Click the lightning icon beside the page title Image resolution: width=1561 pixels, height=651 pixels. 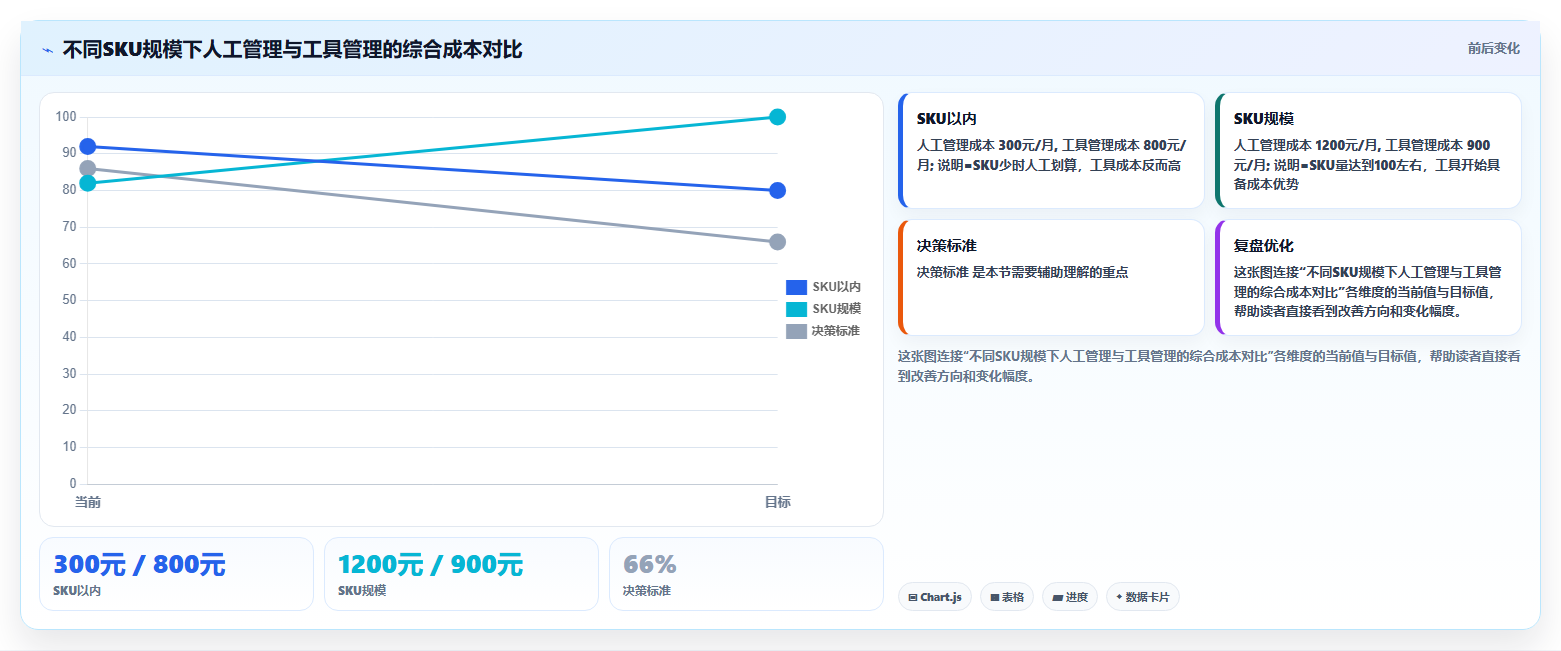point(47,50)
